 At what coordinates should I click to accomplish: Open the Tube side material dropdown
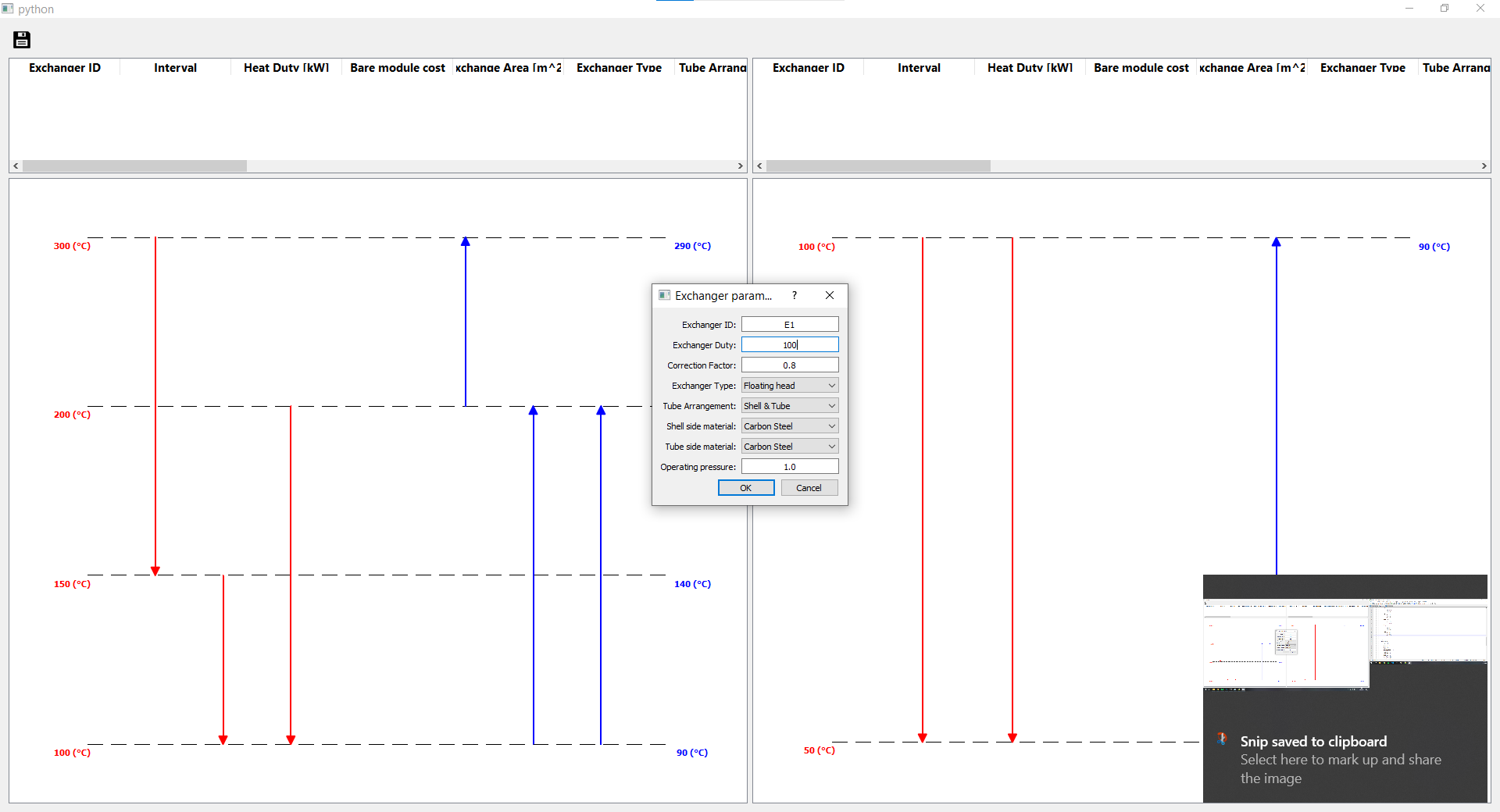[x=790, y=446]
